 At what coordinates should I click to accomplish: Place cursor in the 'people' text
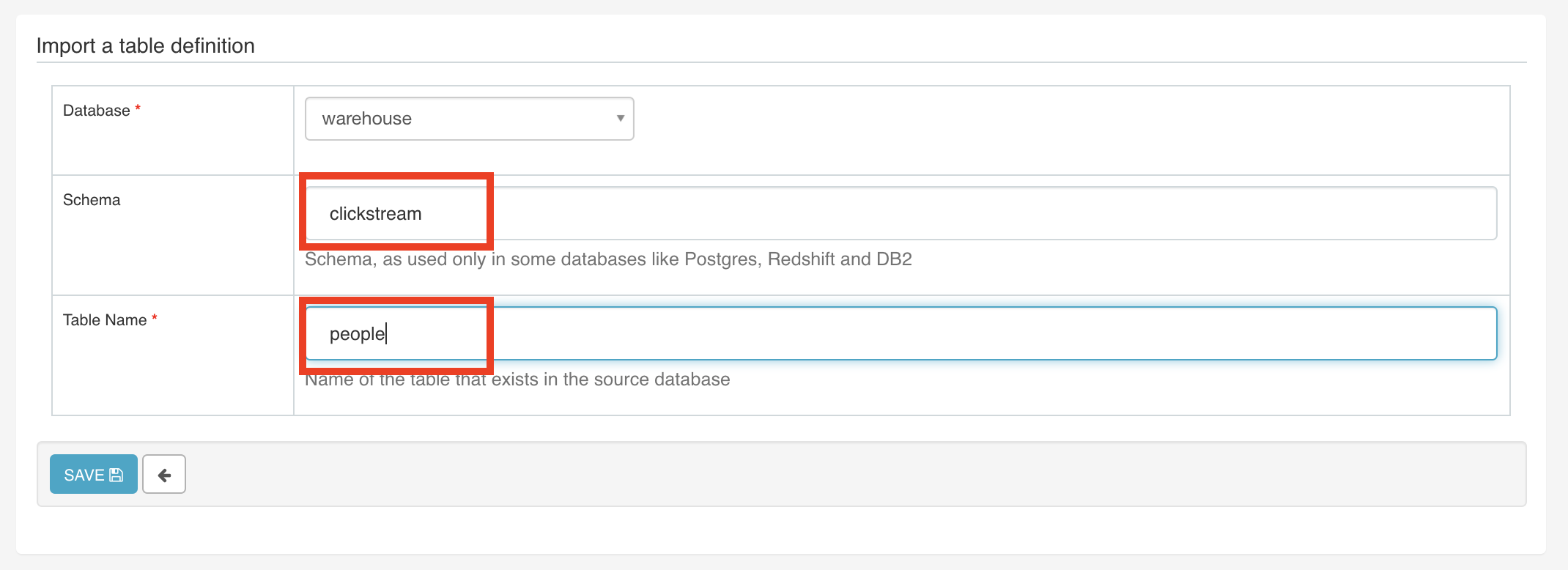(357, 334)
